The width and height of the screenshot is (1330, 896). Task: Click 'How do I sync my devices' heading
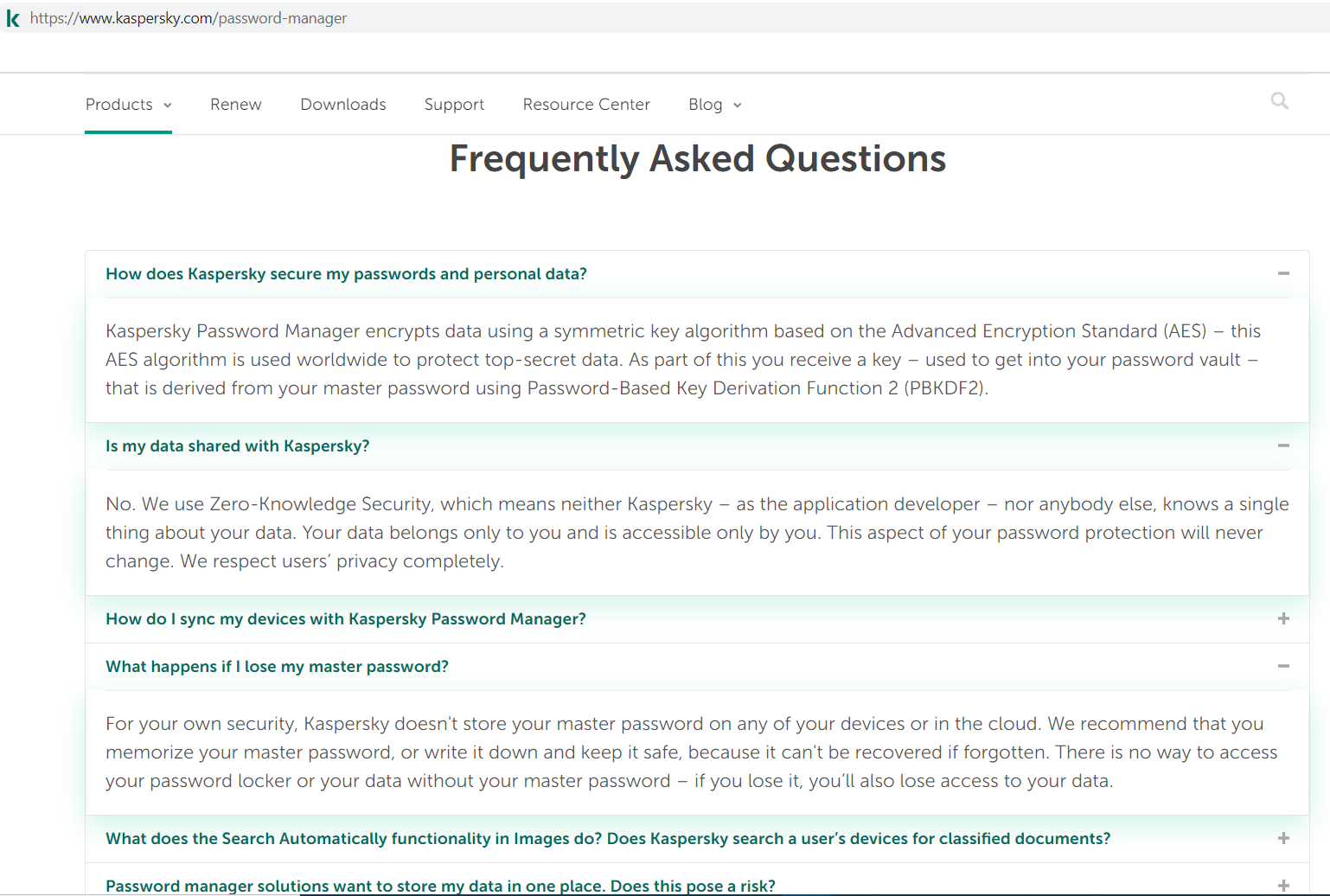[345, 619]
